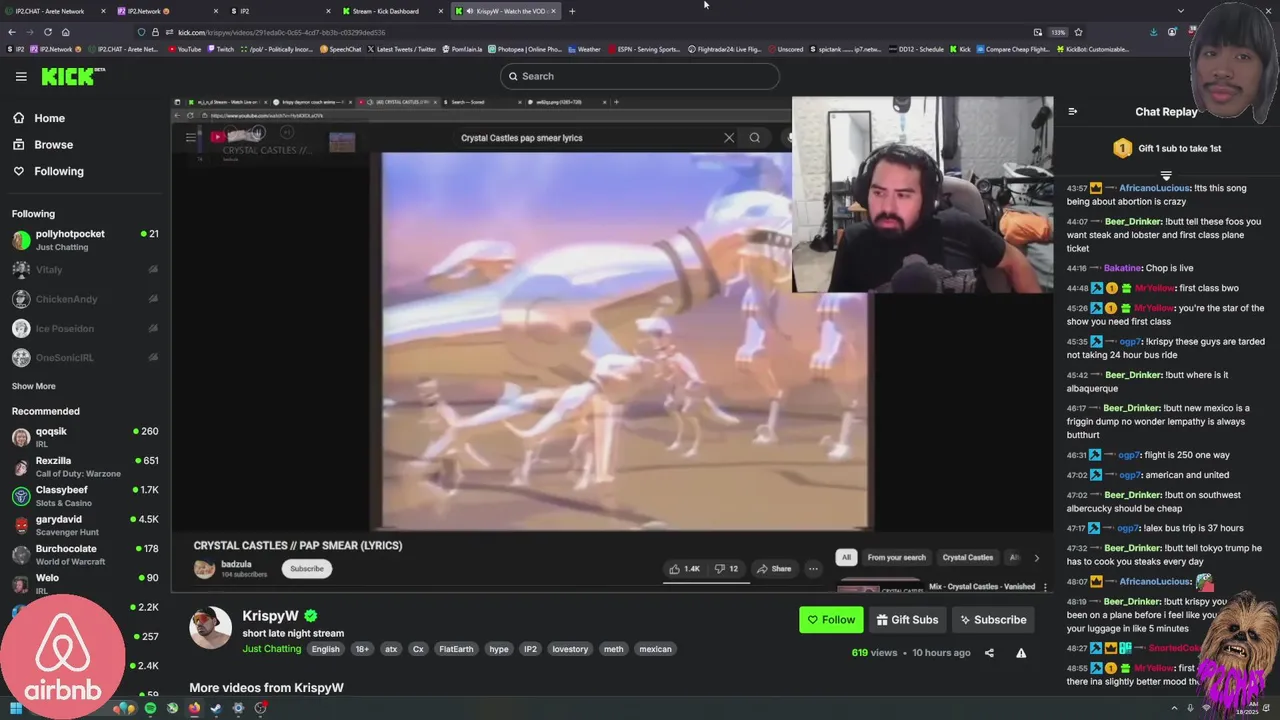Click the browser home icon
This screenshot has height=720, width=1280.
pos(64,32)
